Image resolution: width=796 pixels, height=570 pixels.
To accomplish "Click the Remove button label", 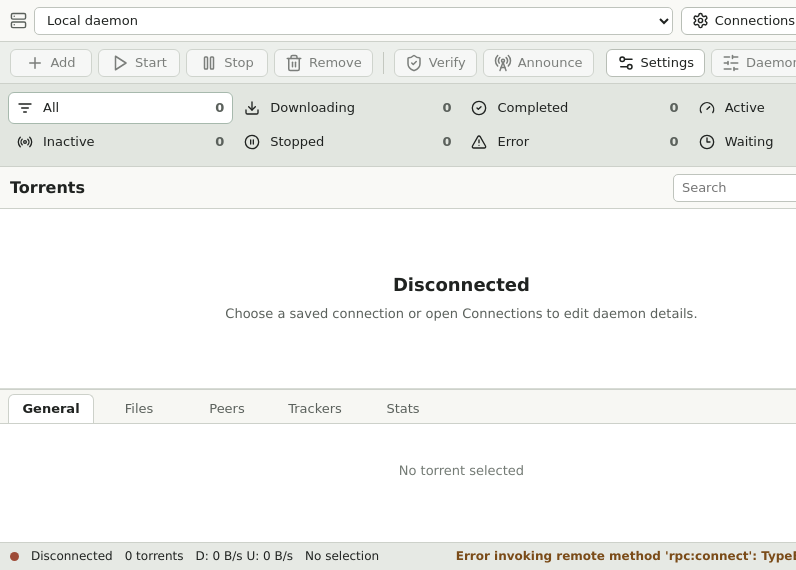I will (335, 62).
